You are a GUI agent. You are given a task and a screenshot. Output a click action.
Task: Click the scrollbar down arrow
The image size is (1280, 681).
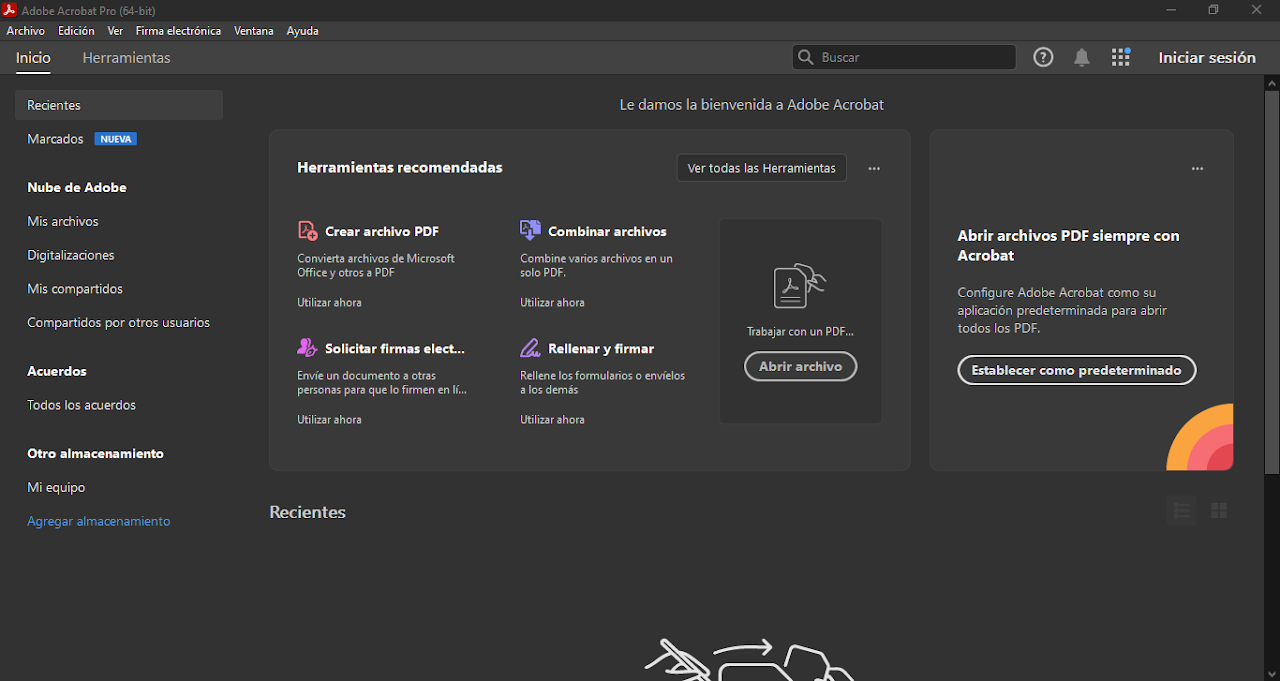pyautogui.click(x=1272, y=673)
